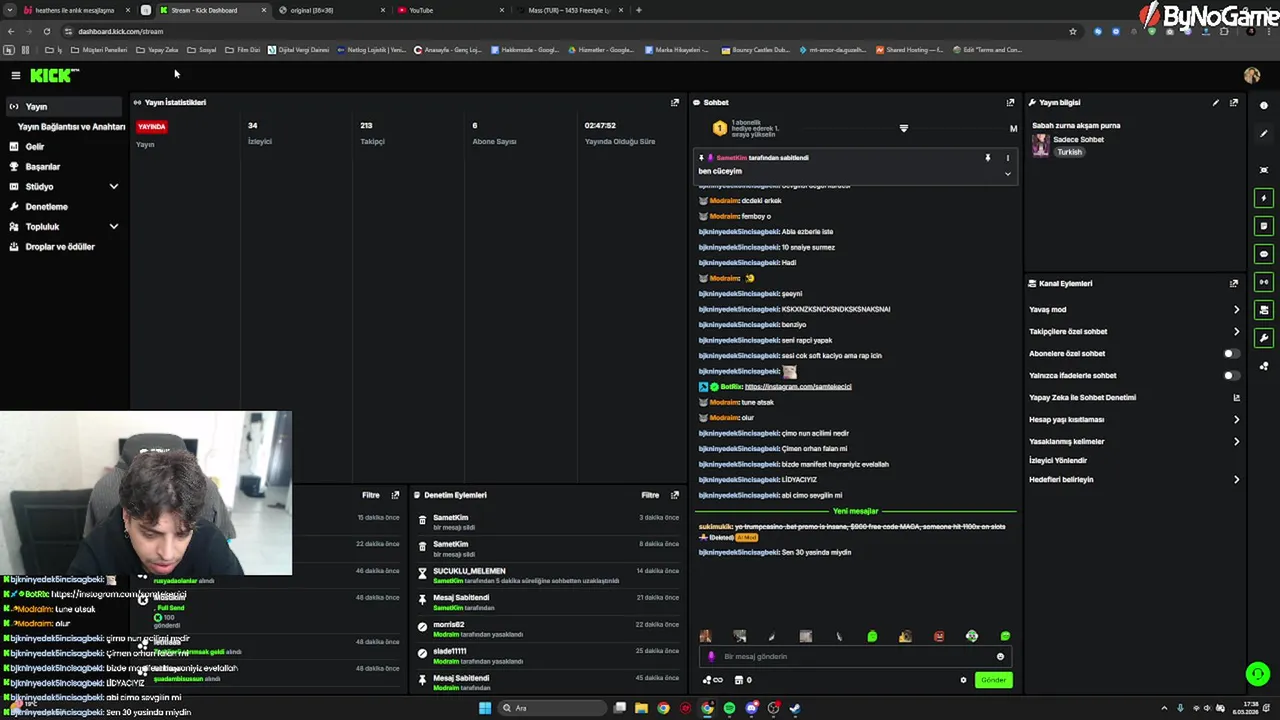1280x720 pixels.
Task: Open Windows Start menu
Action: 485,708
